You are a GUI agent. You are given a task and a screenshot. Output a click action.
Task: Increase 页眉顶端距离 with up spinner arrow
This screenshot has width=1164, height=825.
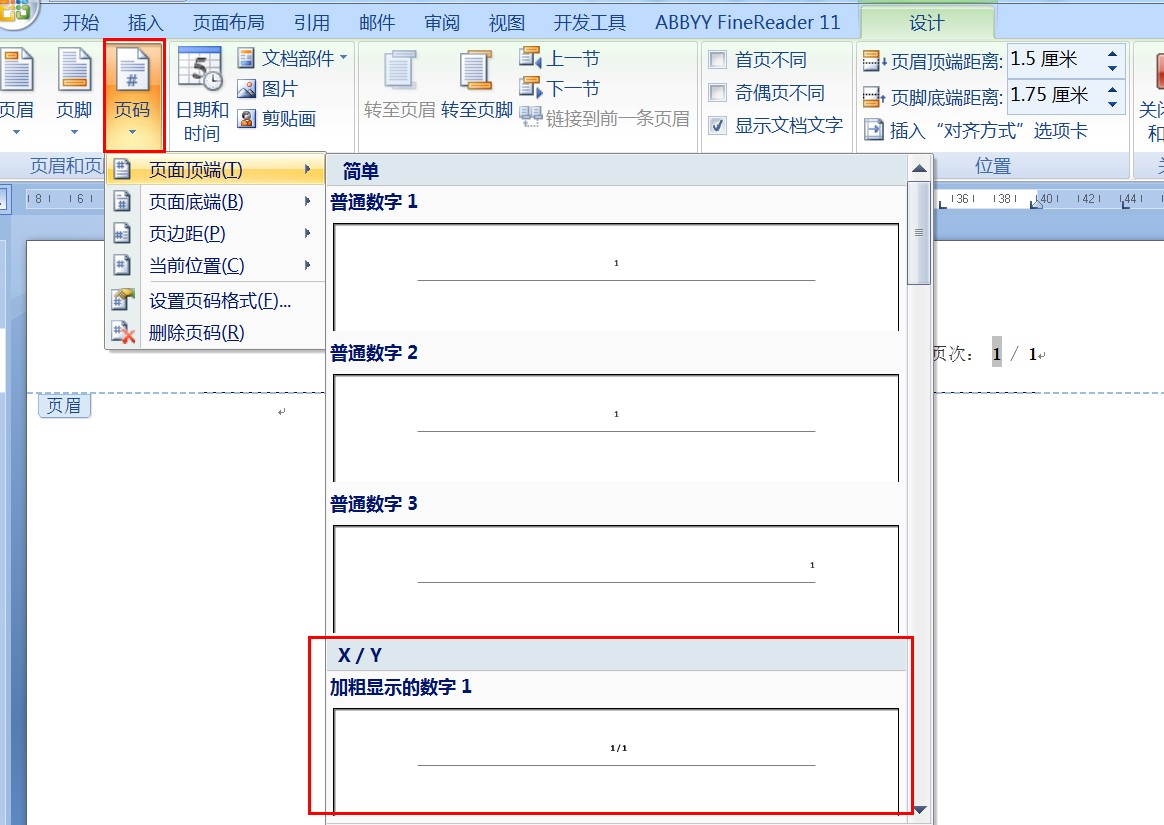pyautogui.click(x=1112, y=52)
